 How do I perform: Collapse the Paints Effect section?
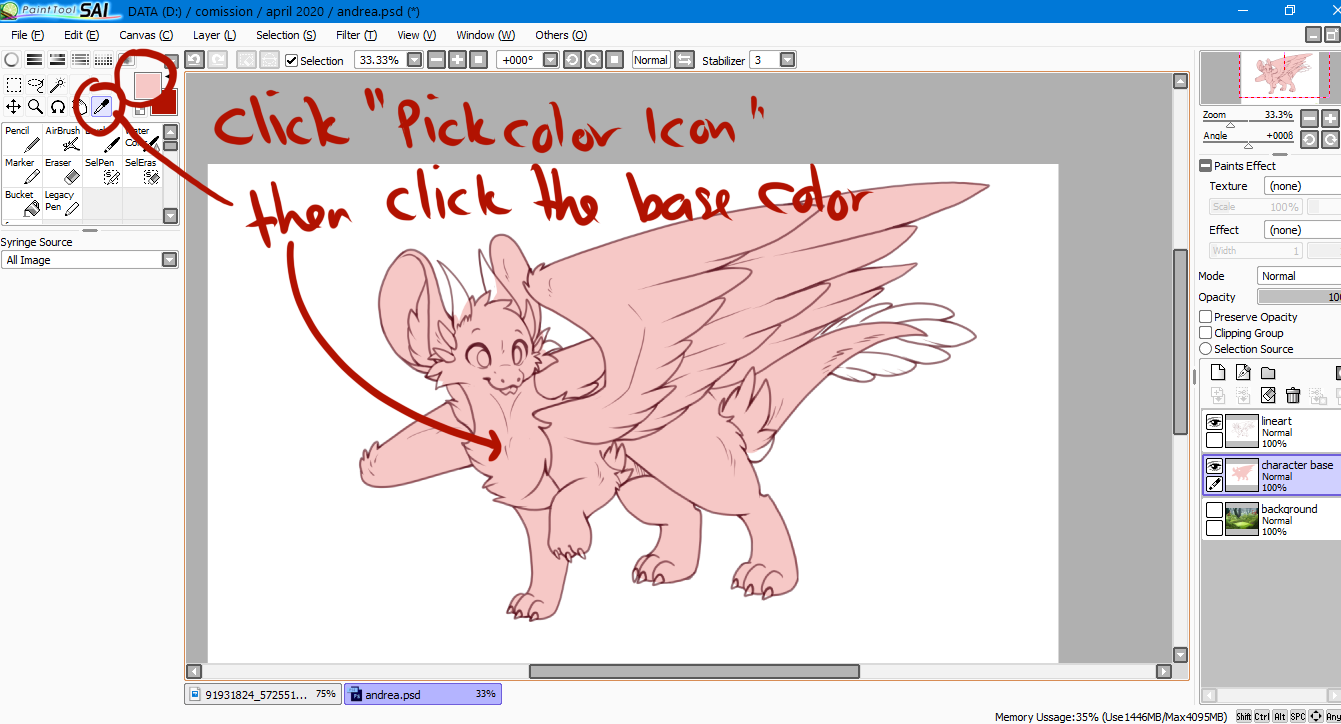point(1205,166)
